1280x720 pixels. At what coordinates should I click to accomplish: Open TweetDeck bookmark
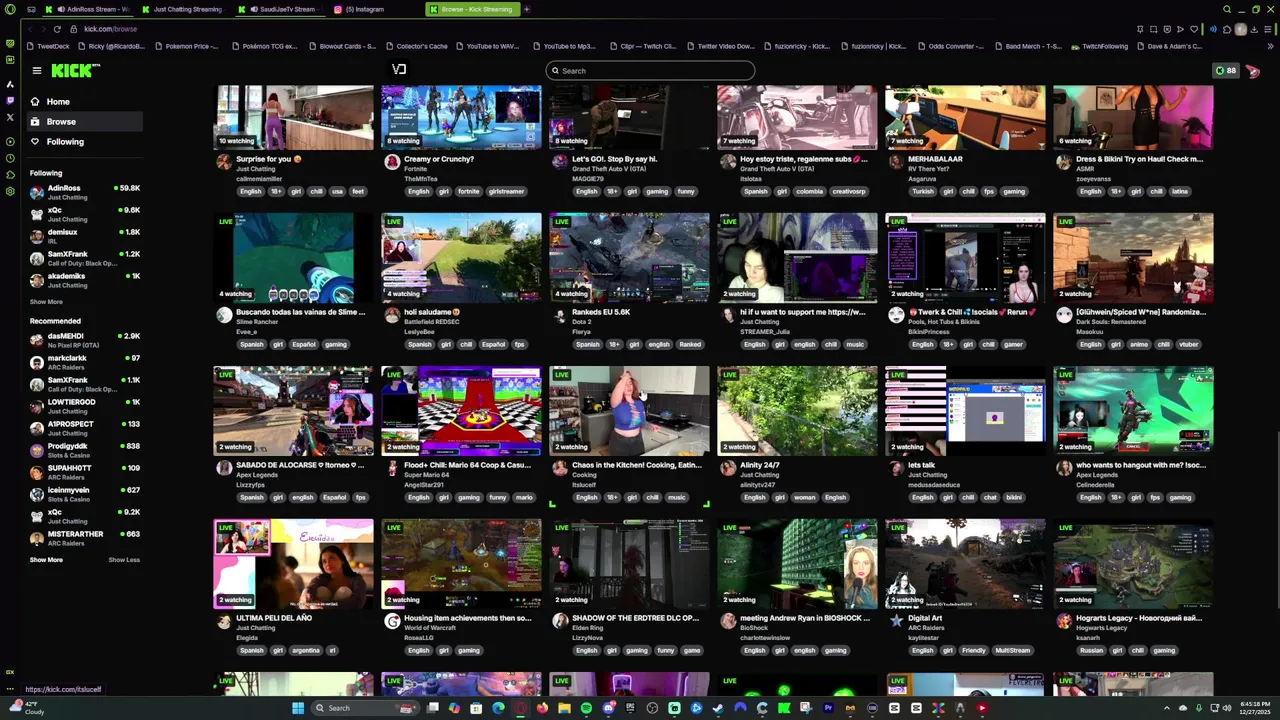pos(49,46)
